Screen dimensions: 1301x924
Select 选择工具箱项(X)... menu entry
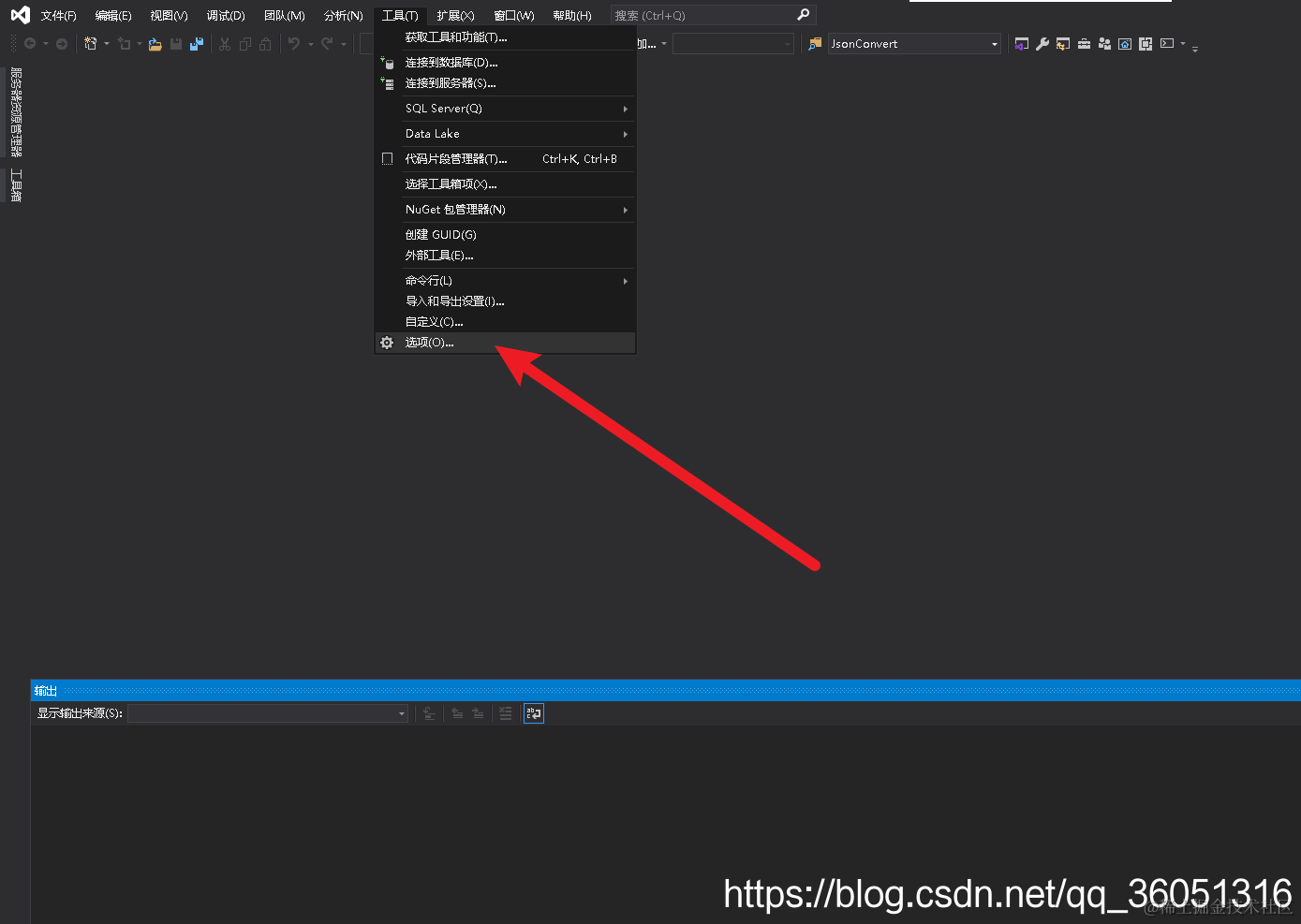tap(505, 184)
